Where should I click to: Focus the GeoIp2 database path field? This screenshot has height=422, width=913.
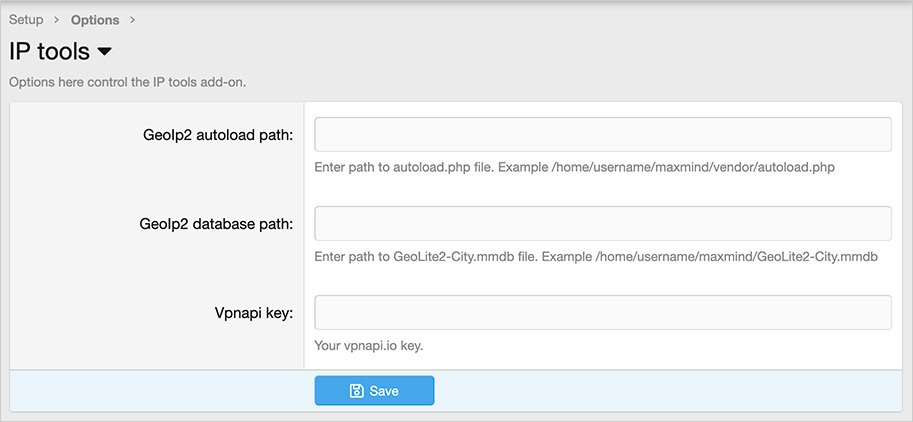[x=602, y=223]
